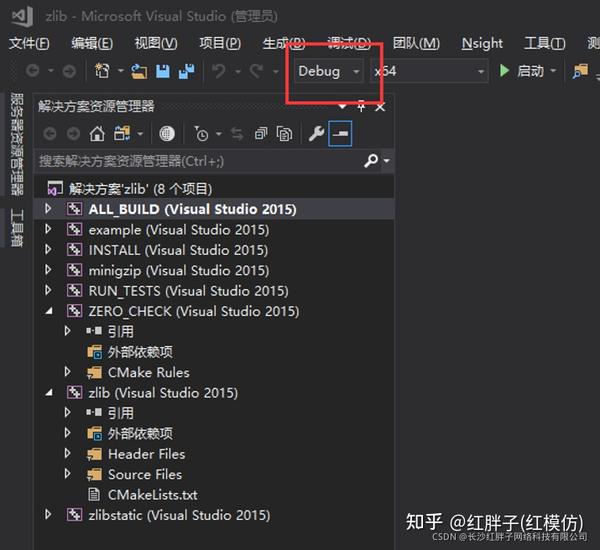Click Solution Explorer Back button
This screenshot has height=550, width=600.
coord(50,134)
